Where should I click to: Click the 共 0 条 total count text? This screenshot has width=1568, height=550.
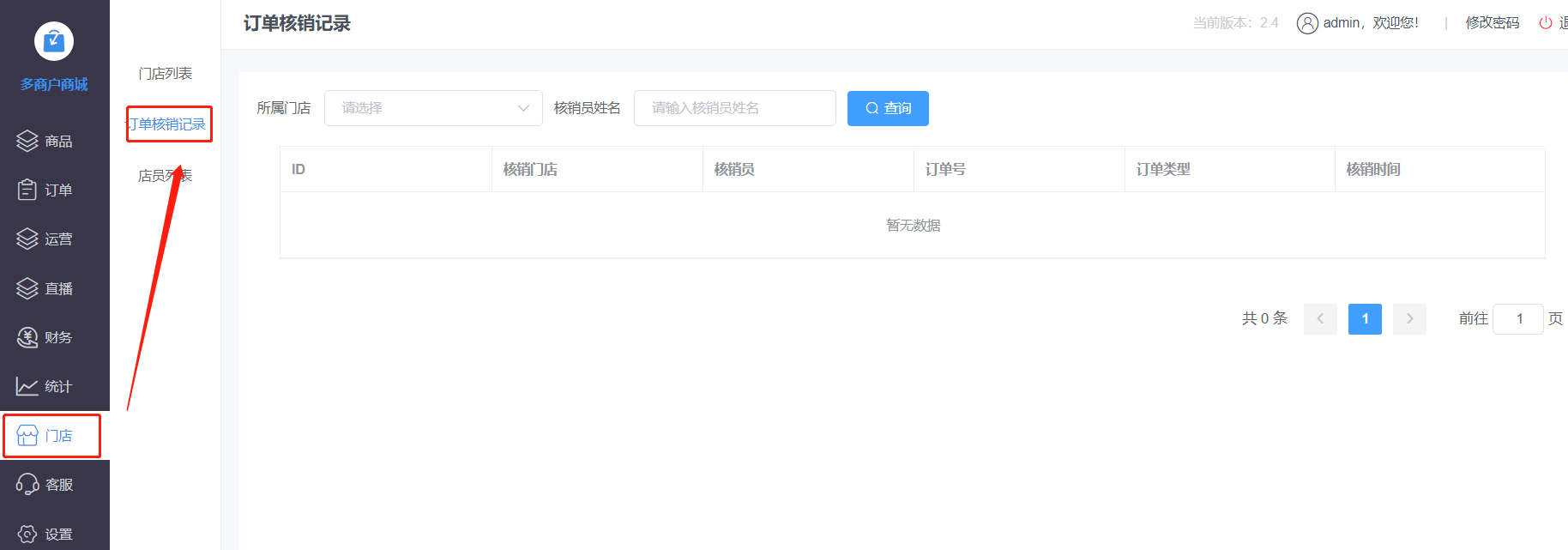[1265, 318]
